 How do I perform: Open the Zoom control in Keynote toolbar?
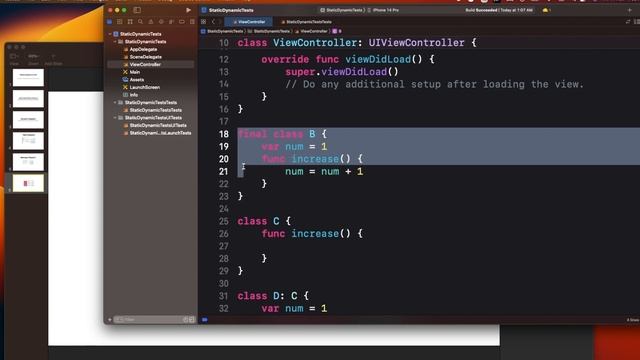pos(33,59)
